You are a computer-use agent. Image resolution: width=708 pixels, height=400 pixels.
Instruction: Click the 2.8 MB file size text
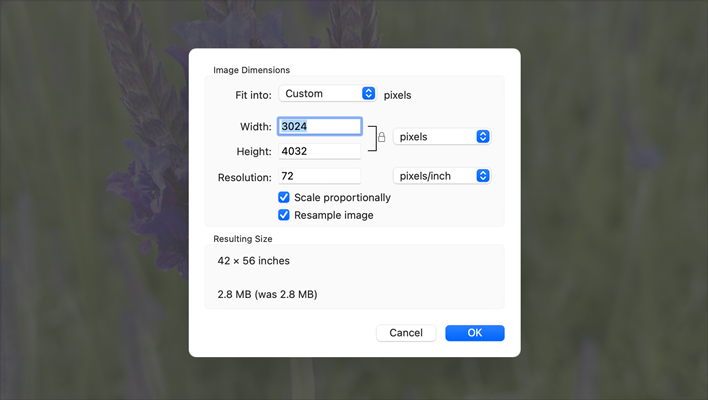(x=267, y=295)
